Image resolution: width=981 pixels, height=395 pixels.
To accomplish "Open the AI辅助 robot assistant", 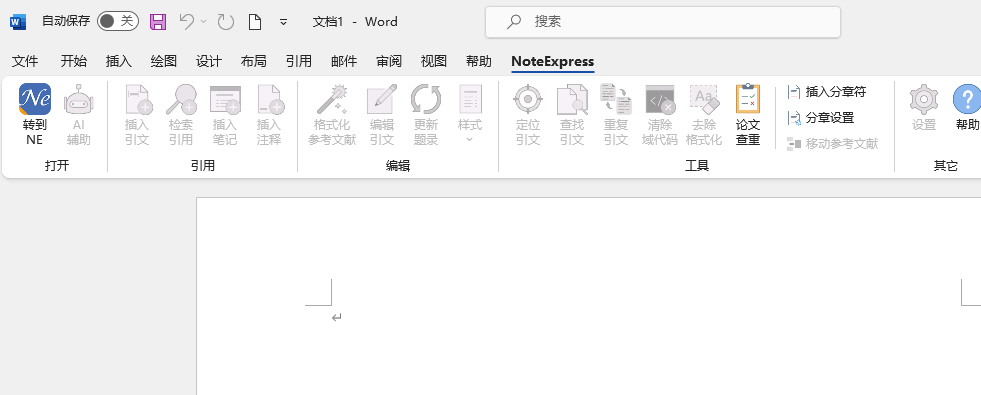I will [79, 115].
